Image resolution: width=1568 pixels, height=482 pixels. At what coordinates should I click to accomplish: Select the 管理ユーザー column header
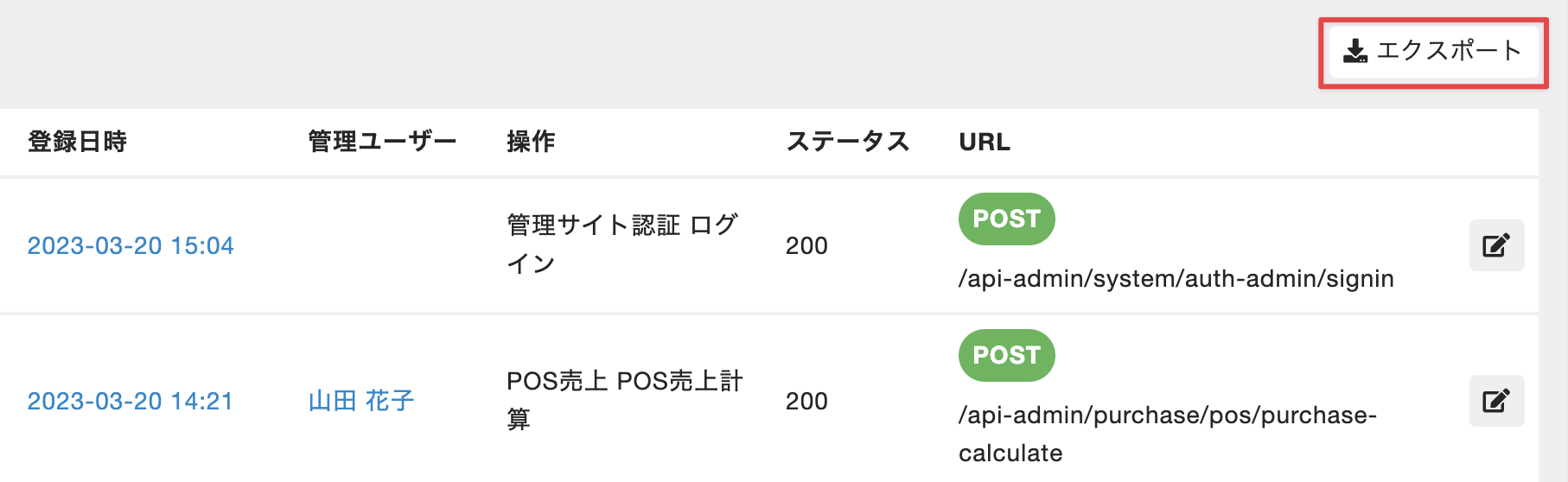382,141
